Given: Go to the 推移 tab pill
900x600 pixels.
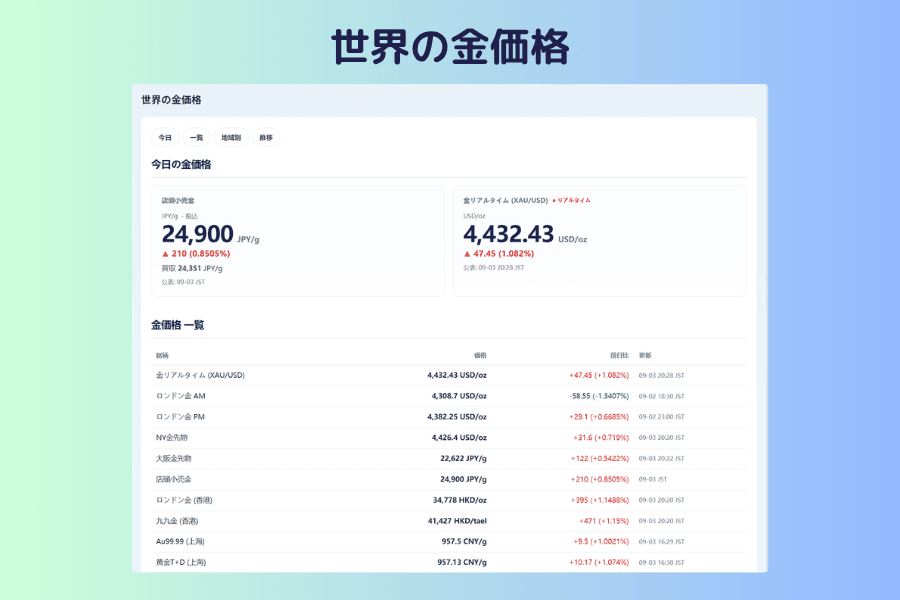Looking at the screenshot, I should click(266, 138).
